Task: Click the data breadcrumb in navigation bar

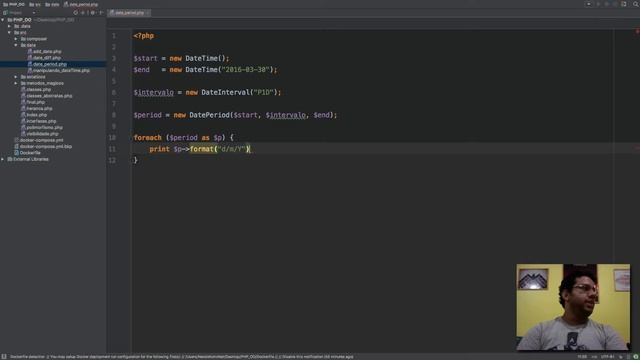Action: click(x=52, y=4)
